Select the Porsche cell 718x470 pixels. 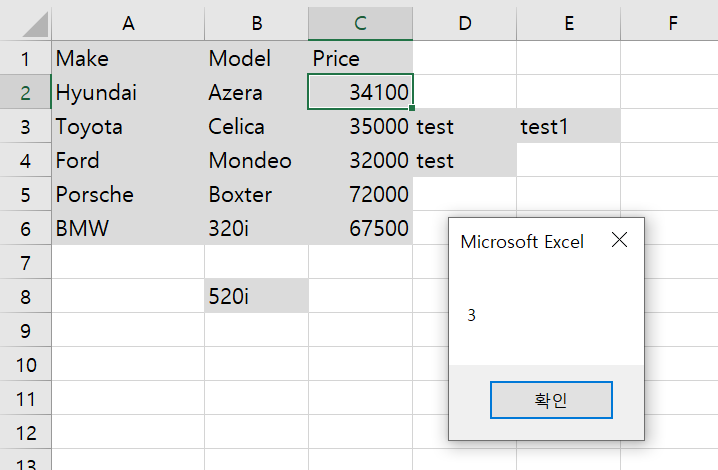pos(128,194)
